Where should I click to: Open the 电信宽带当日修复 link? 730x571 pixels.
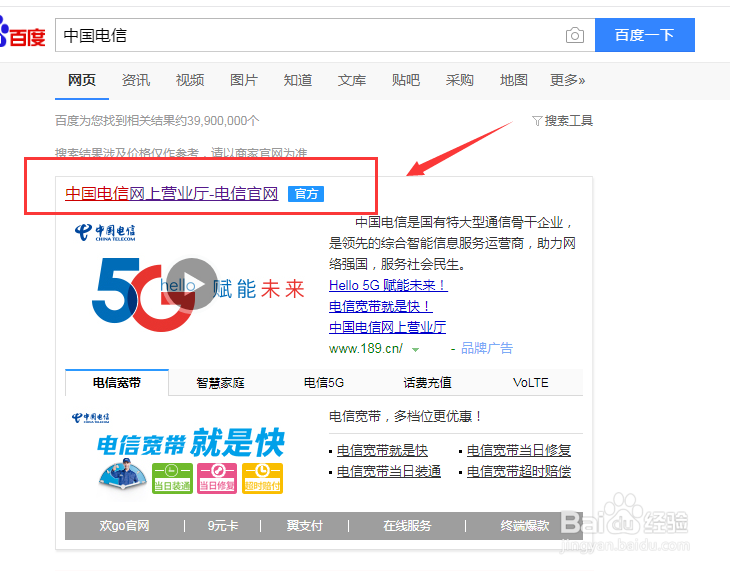[519, 450]
